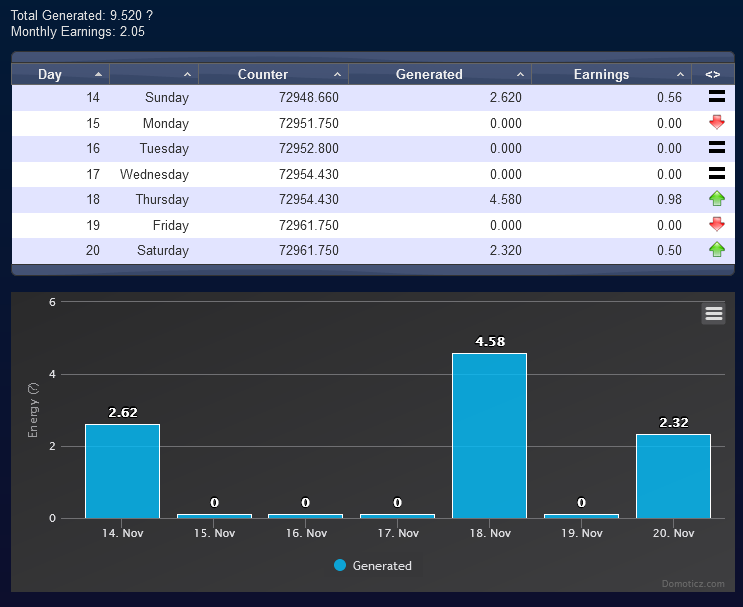Click the Wednesday cell
The image size is (743, 607).
(154, 174)
